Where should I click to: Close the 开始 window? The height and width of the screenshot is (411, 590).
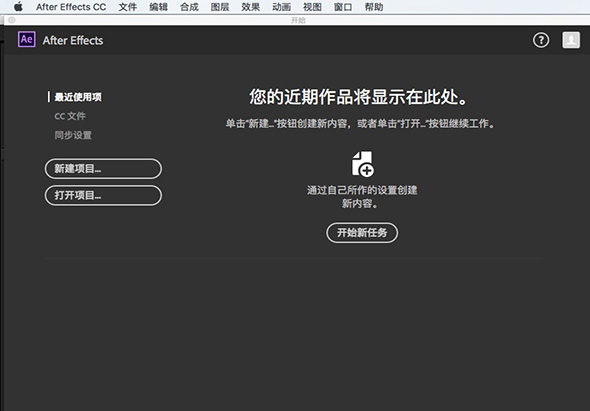(x=12, y=20)
